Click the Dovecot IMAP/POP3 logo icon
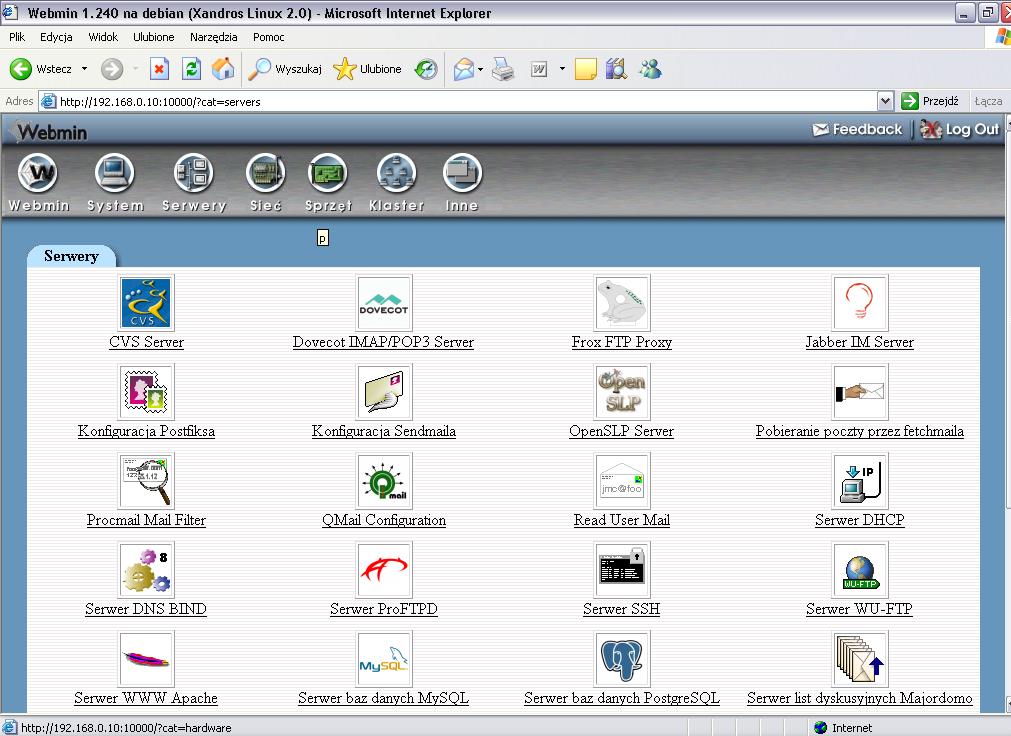 pyautogui.click(x=384, y=303)
